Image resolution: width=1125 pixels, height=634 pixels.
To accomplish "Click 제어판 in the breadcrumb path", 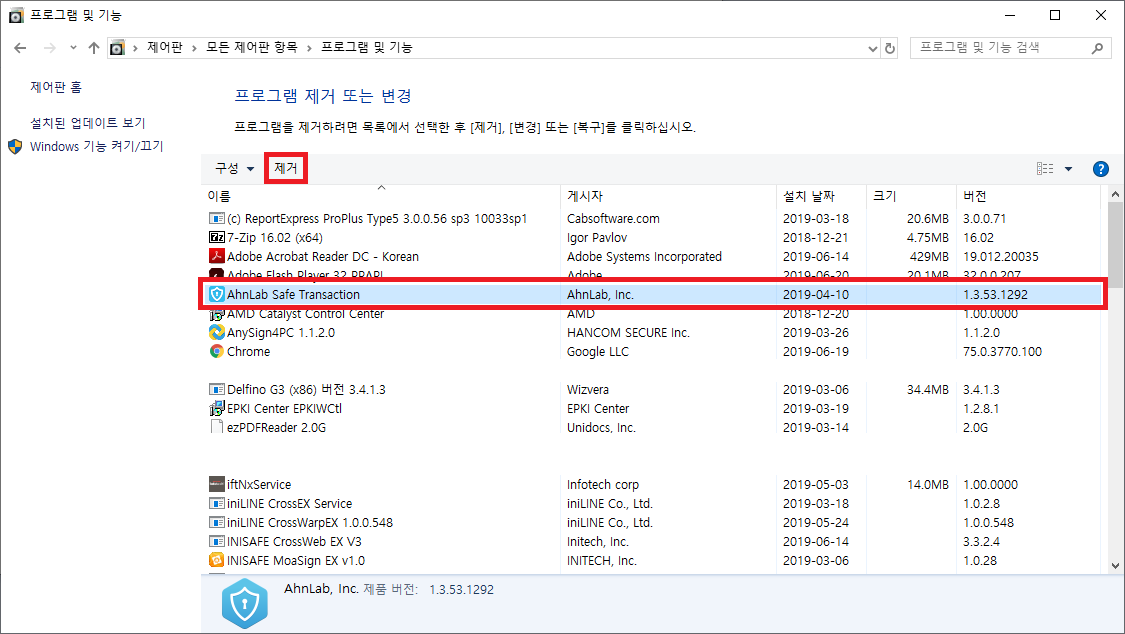I will click(165, 47).
